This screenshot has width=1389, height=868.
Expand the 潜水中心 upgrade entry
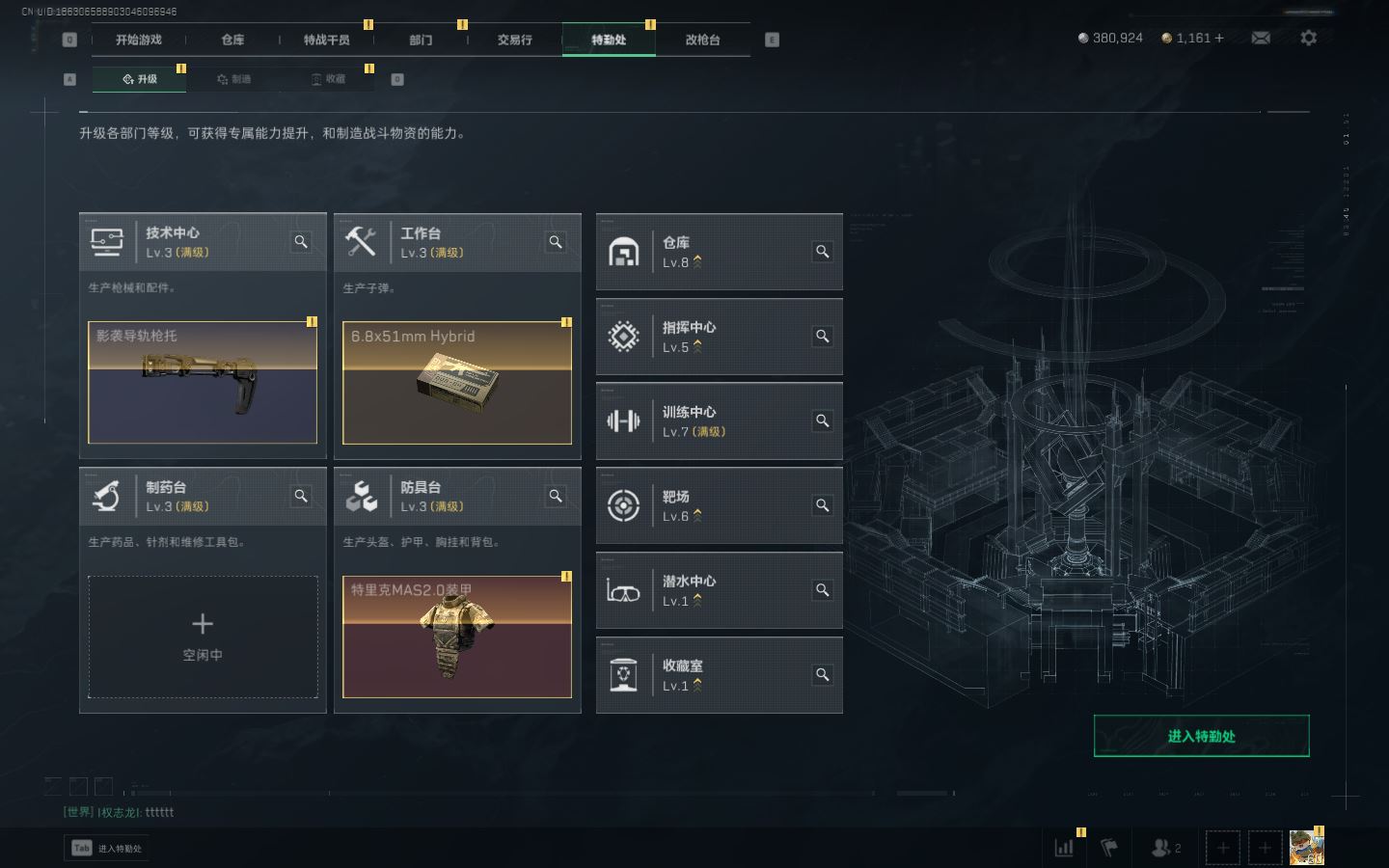click(720, 590)
